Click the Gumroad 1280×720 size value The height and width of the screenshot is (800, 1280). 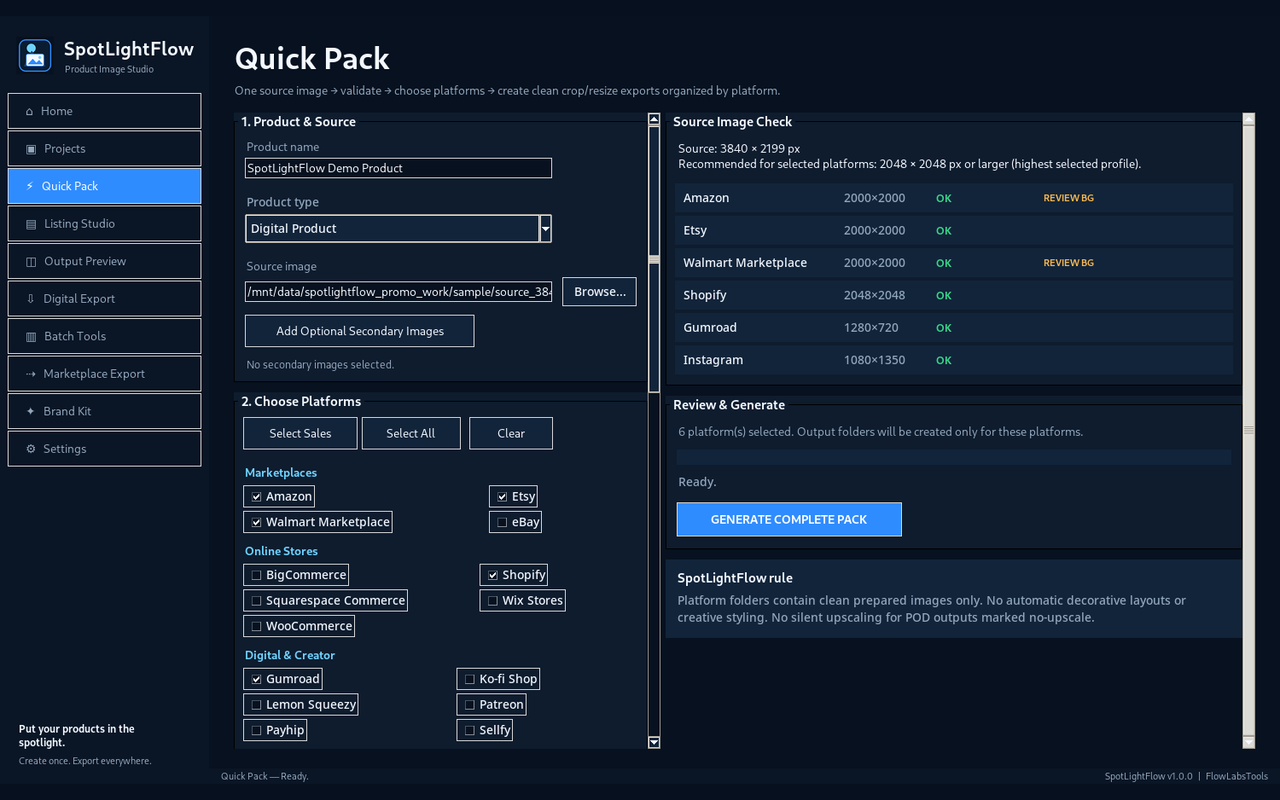pyautogui.click(x=871, y=328)
